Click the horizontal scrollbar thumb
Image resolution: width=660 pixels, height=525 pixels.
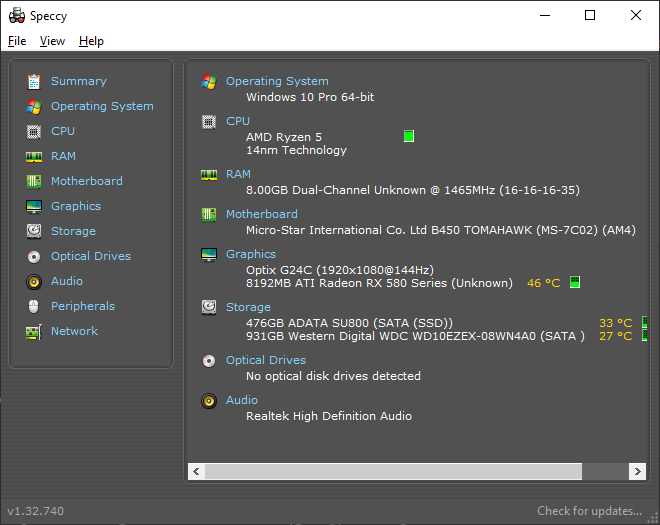394,472
